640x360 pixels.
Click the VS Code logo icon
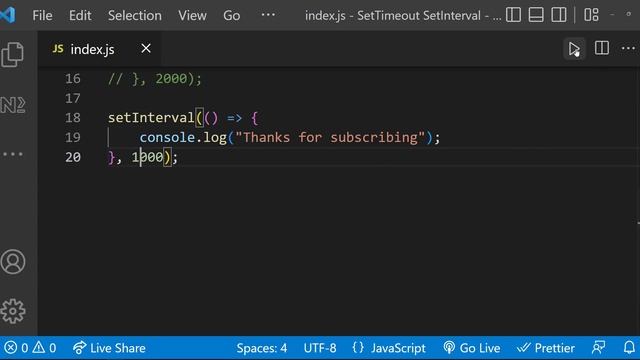[8, 15]
